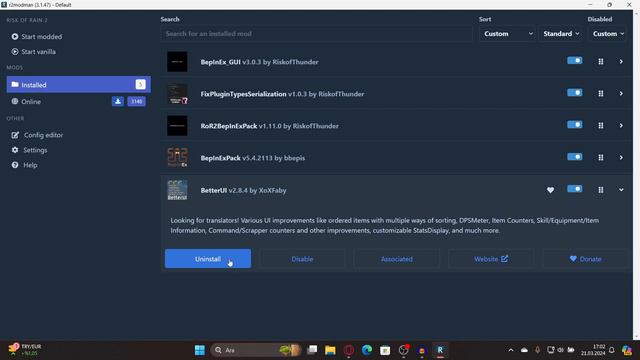The image size is (640, 360).
Task: Open the TRY/EUR widget on taskbar
Action: [24, 350]
